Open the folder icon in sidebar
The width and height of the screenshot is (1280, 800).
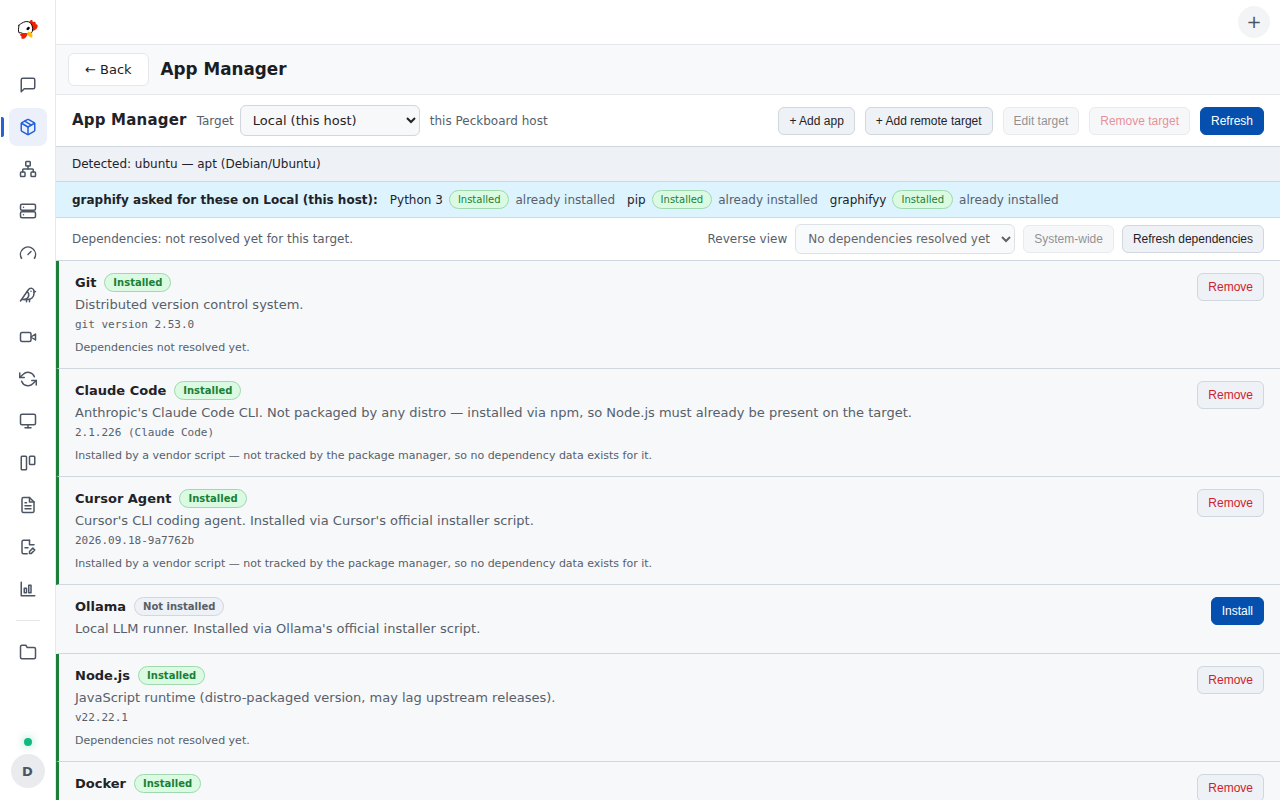[28, 652]
